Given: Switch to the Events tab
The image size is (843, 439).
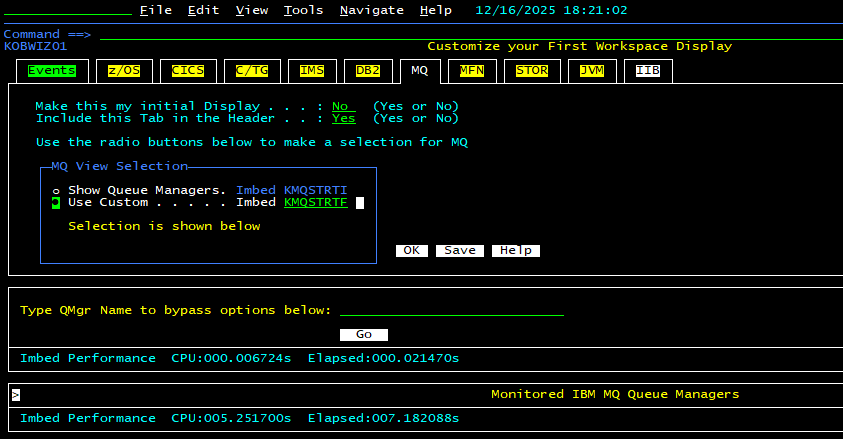Looking at the screenshot, I should (x=52, y=71).
